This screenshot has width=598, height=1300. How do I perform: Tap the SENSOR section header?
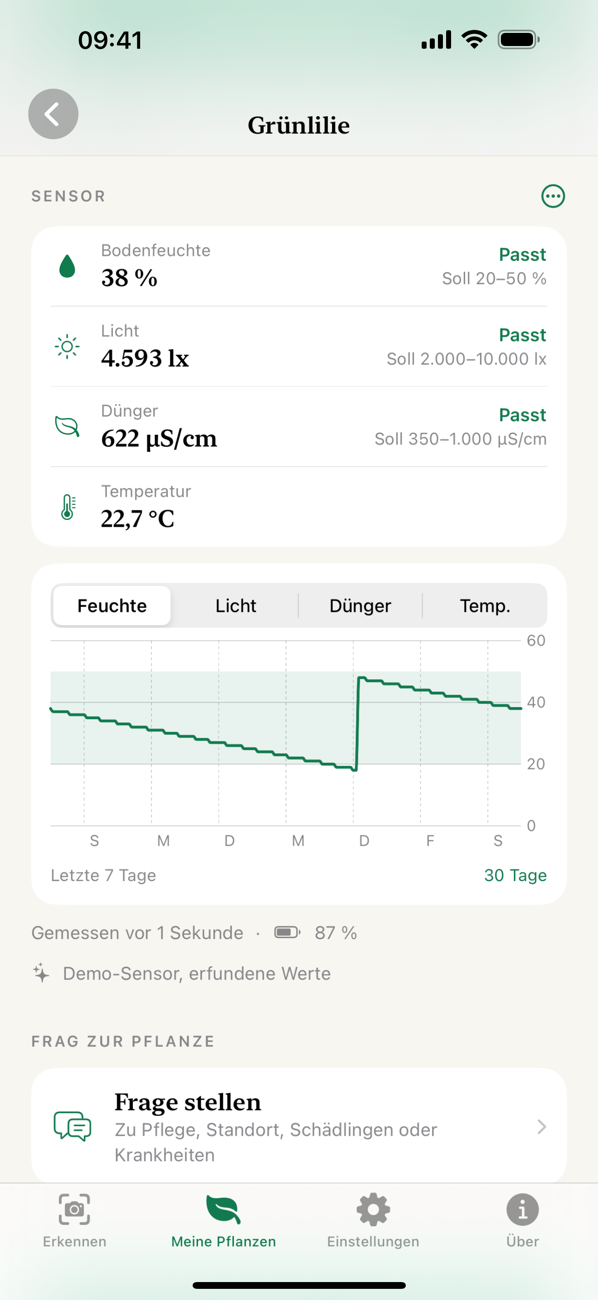pyautogui.click(x=68, y=196)
